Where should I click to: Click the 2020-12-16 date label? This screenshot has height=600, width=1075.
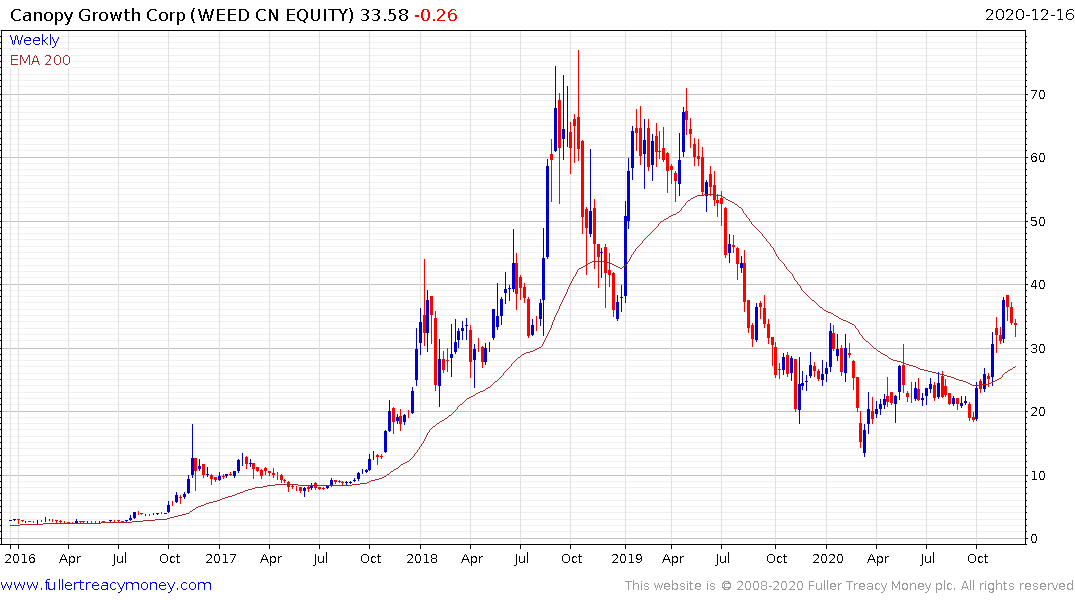point(1029,15)
